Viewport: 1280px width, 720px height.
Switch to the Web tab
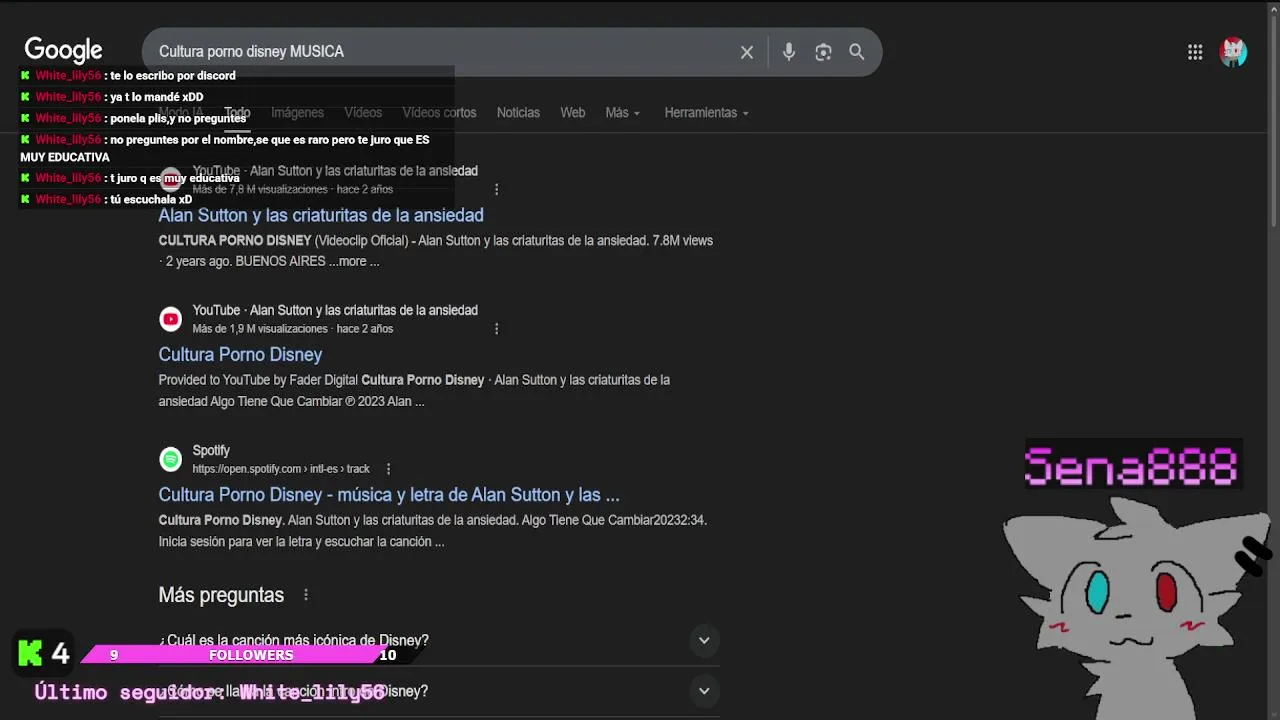point(573,113)
